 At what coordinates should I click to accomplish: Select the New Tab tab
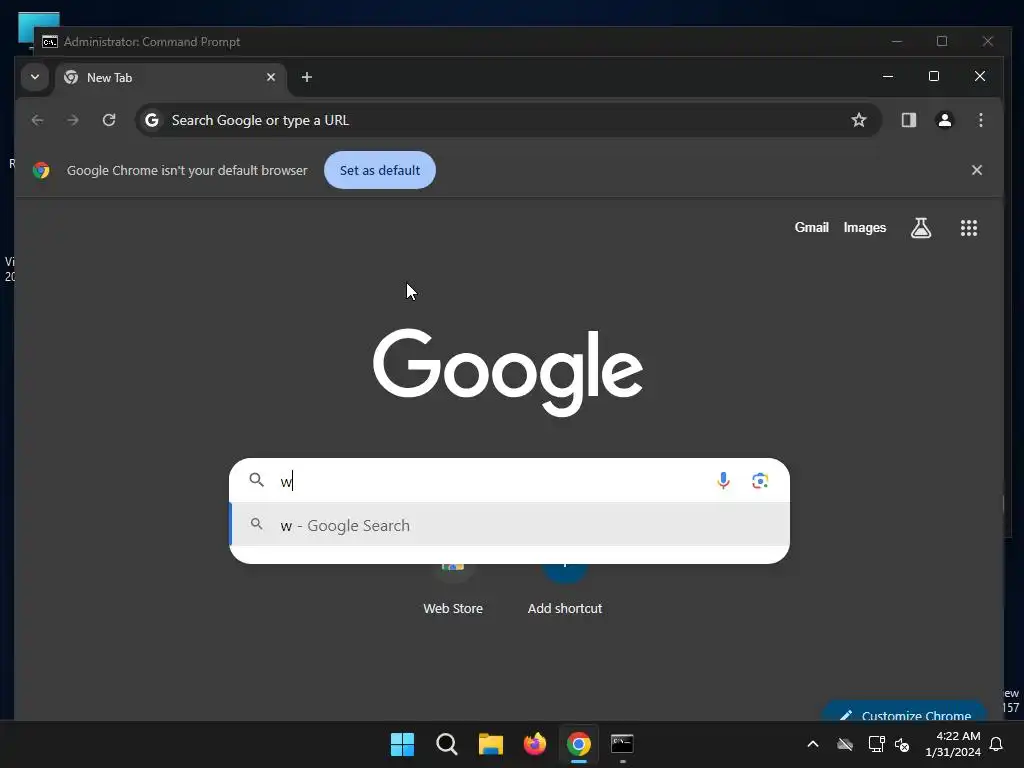coord(171,78)
